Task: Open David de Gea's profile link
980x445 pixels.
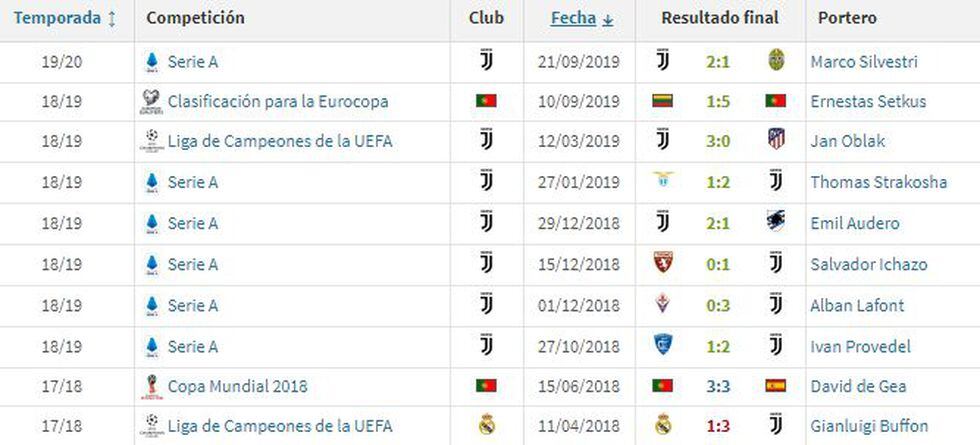Action: click(x=859, y=385)
